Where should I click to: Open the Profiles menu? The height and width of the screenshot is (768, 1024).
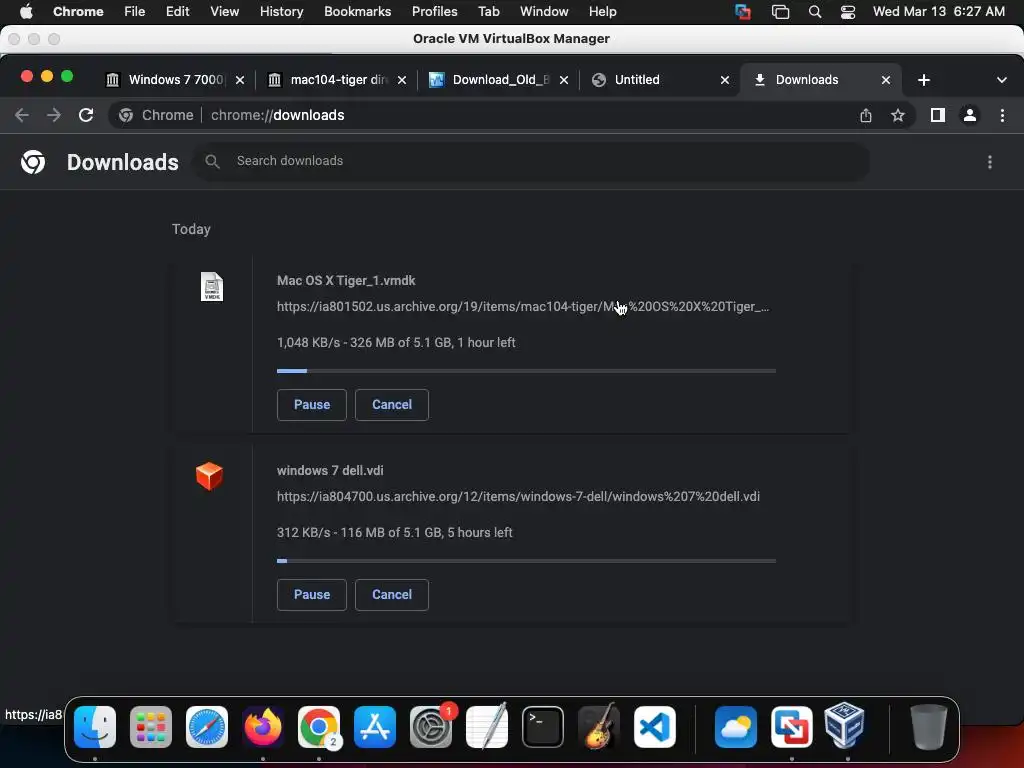coord(434,12)
